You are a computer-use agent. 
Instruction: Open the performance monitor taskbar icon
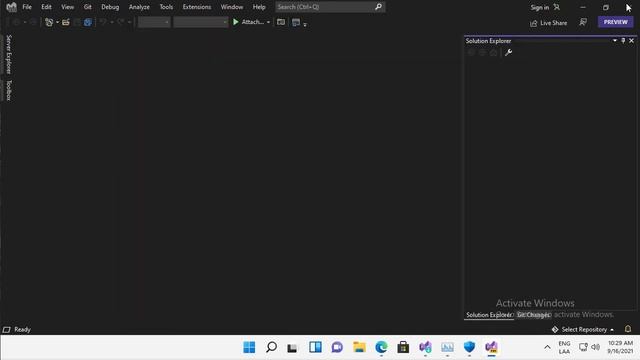point(447,347)
